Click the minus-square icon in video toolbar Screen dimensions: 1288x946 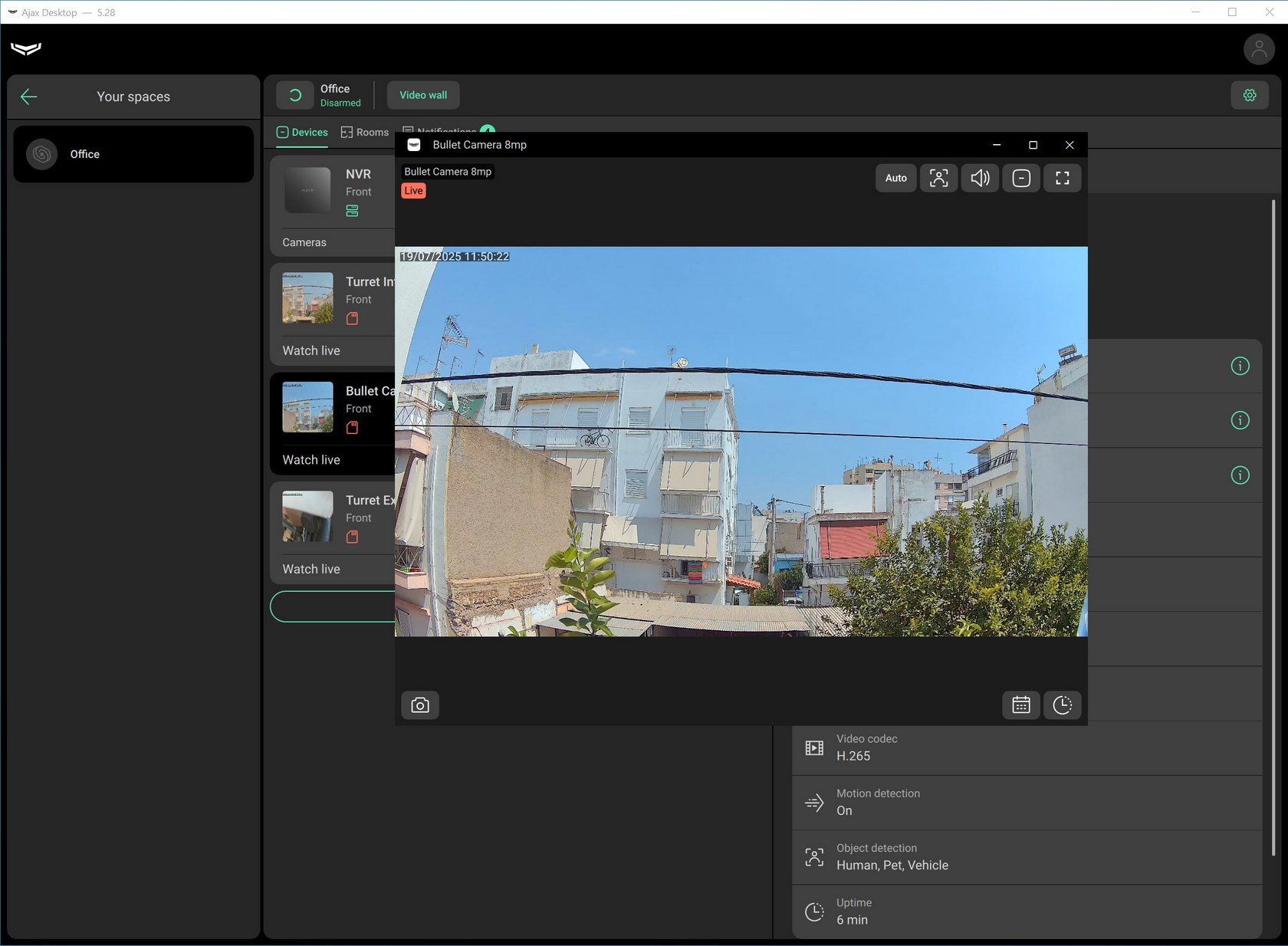(1021, 178)
